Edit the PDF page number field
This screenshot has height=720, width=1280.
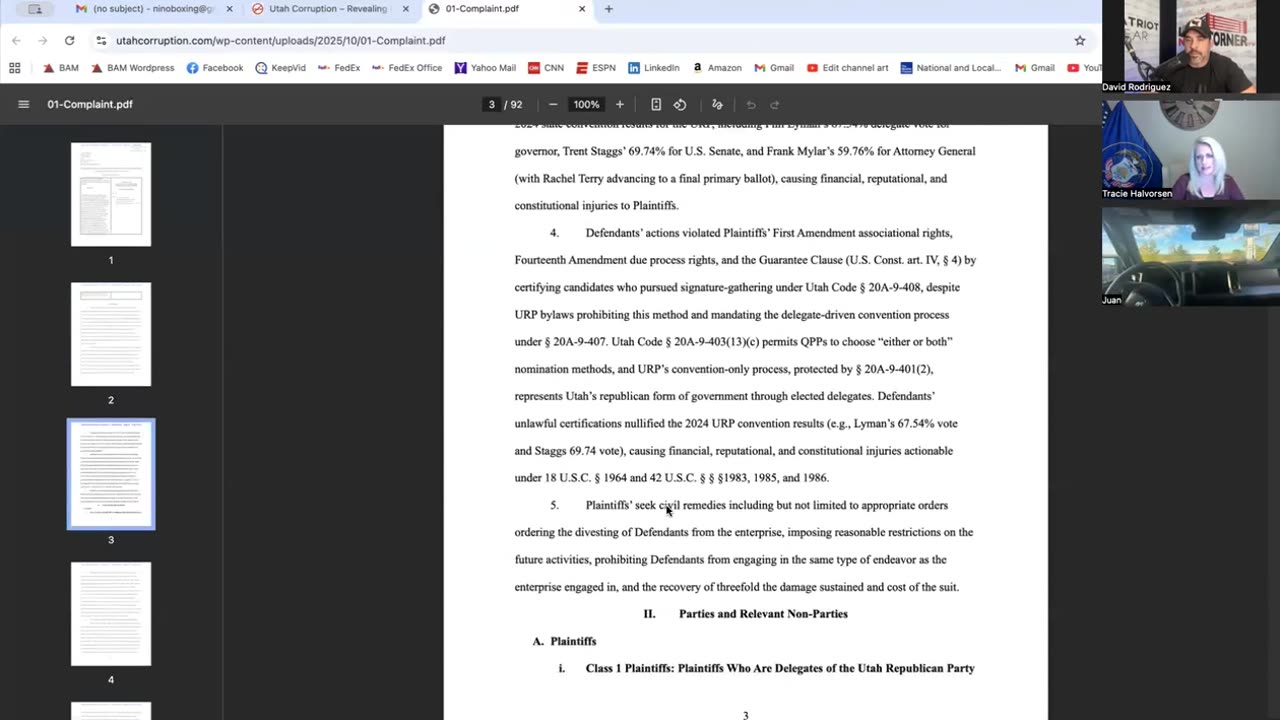(491, 104)
